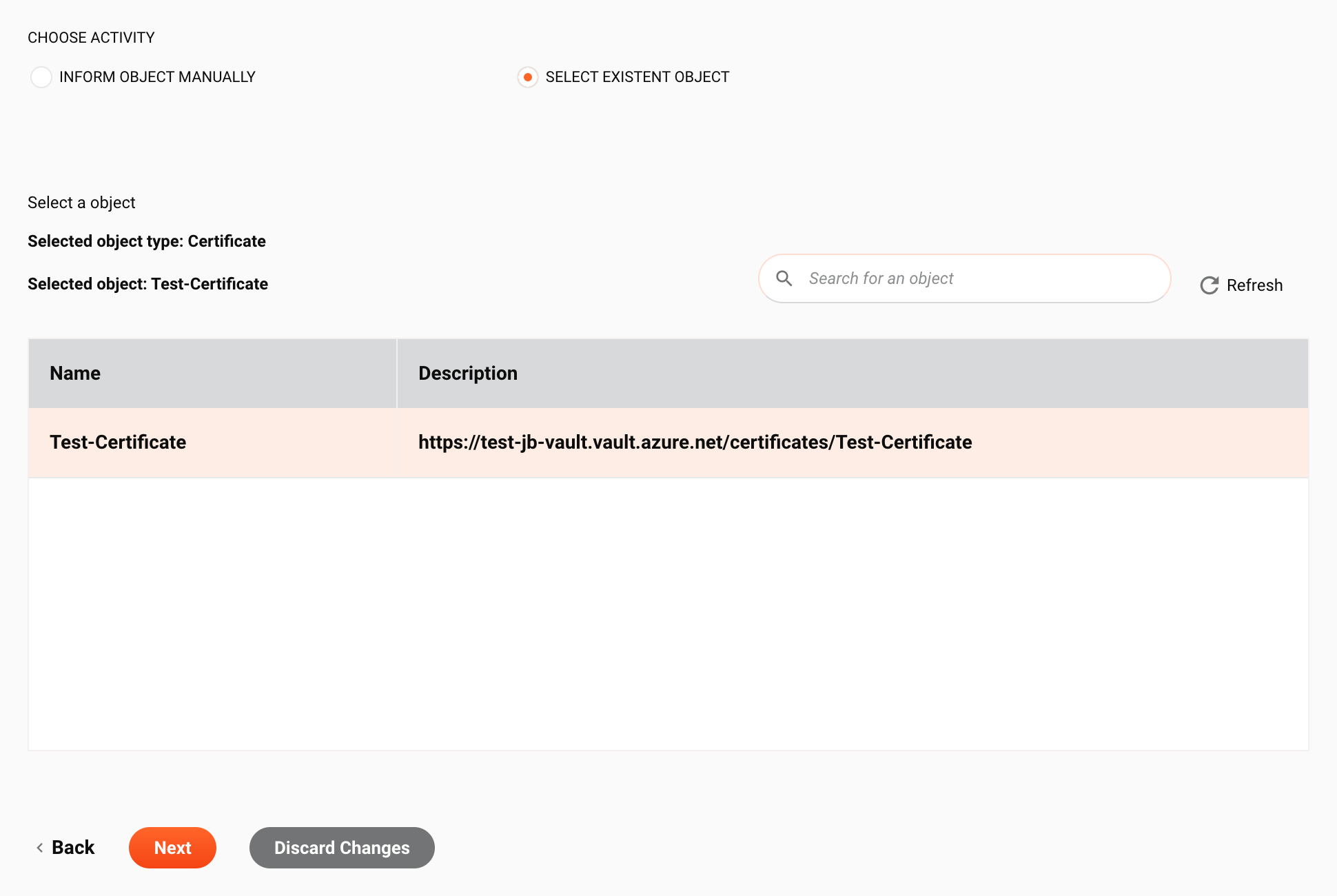Click the Description column header to sort
Screen dimensions: 1337x896
pos(468,373)
